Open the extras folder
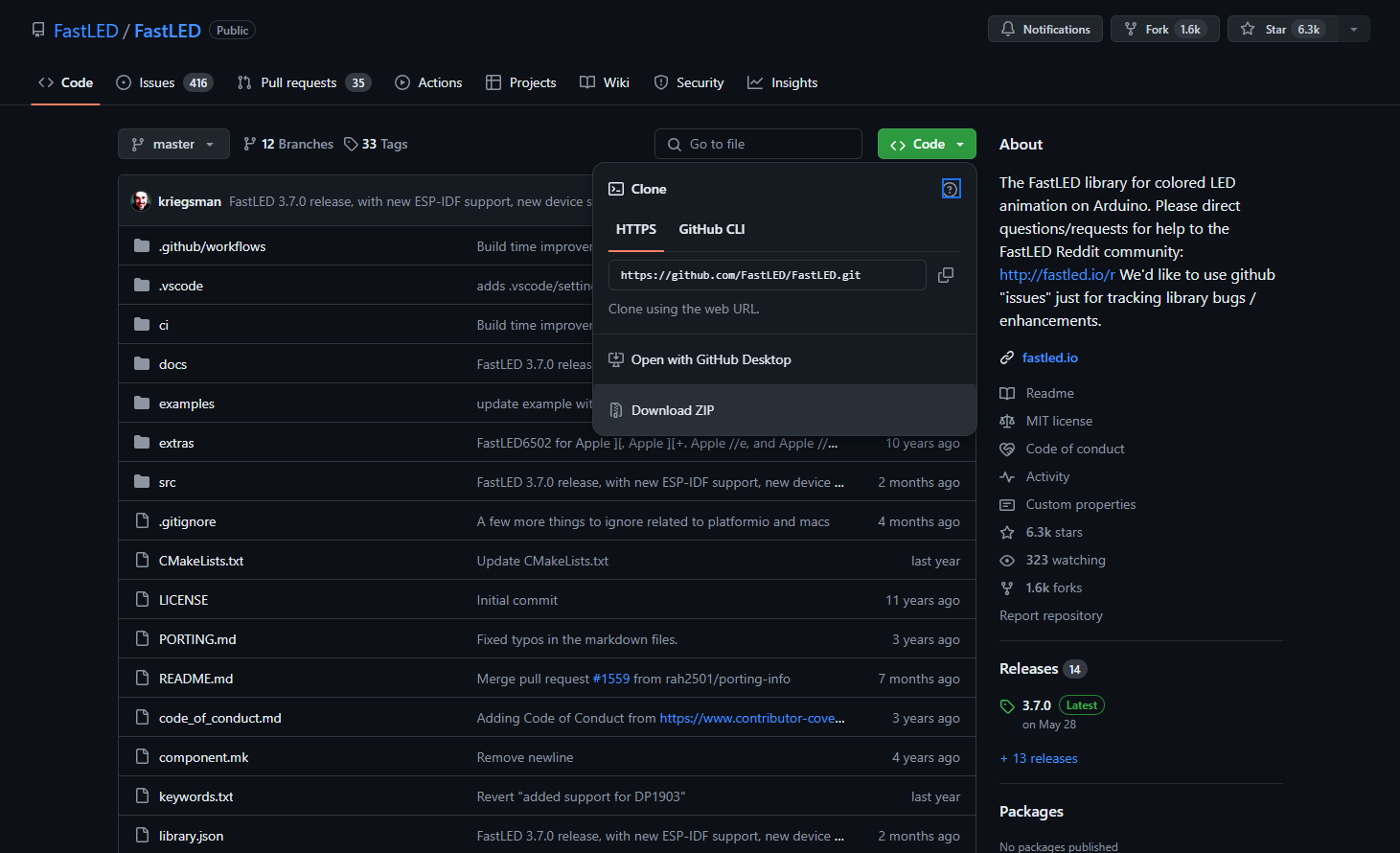Screen dimensions: 1400x853 [176, 443]
